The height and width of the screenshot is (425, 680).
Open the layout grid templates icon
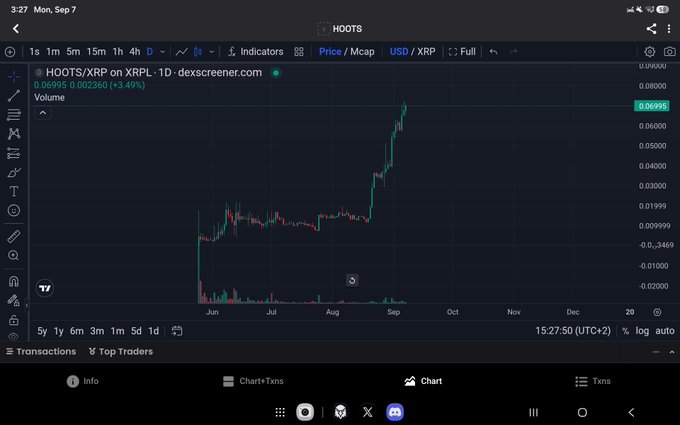(x=299, y=52)
